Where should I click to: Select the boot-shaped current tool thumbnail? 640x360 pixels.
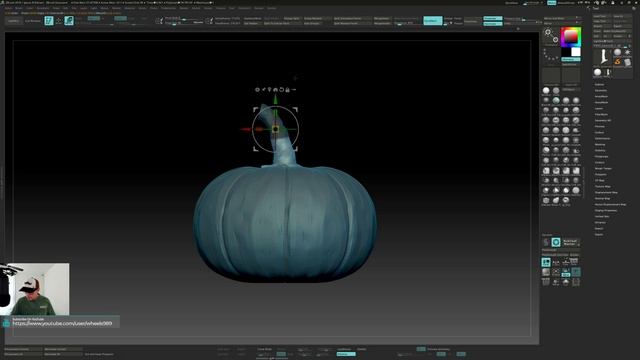[602, 57]
